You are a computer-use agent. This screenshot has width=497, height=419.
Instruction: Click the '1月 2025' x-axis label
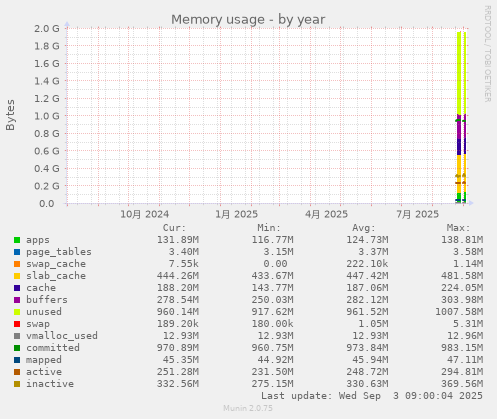236,214
